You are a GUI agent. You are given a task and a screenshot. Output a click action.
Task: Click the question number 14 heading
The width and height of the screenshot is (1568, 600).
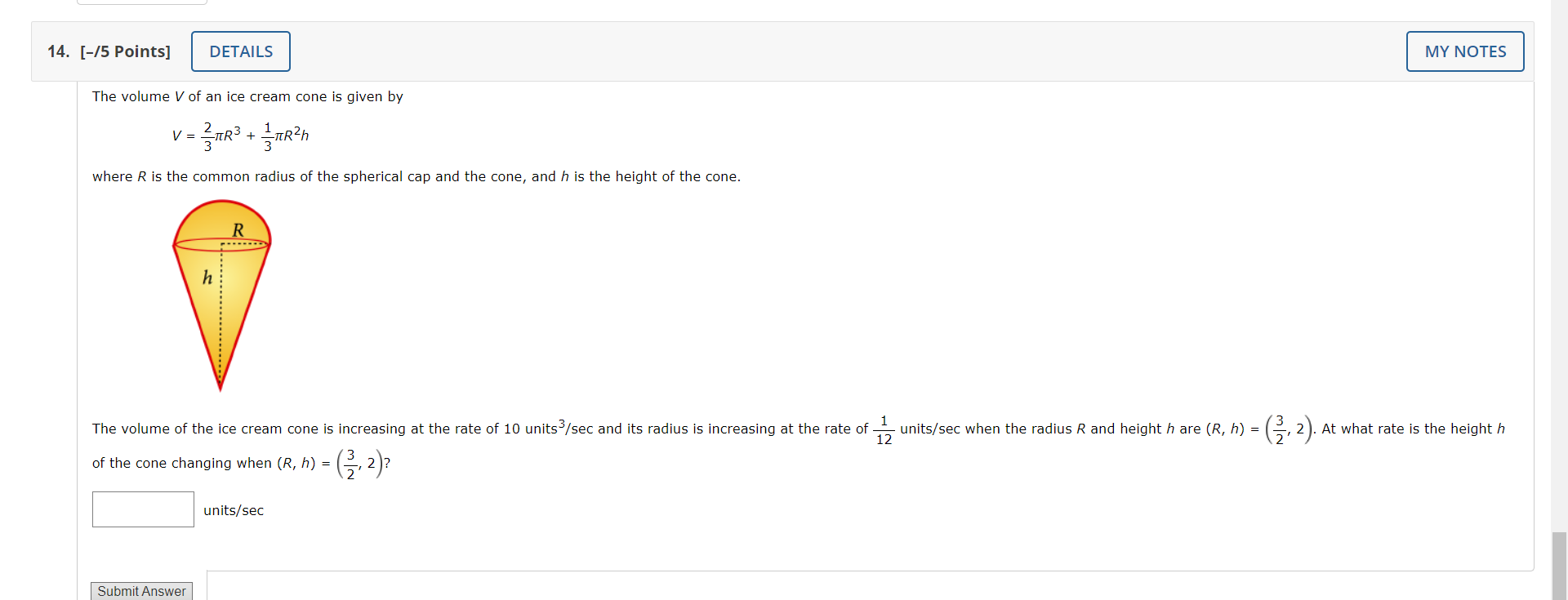click(x=57, y=51)
